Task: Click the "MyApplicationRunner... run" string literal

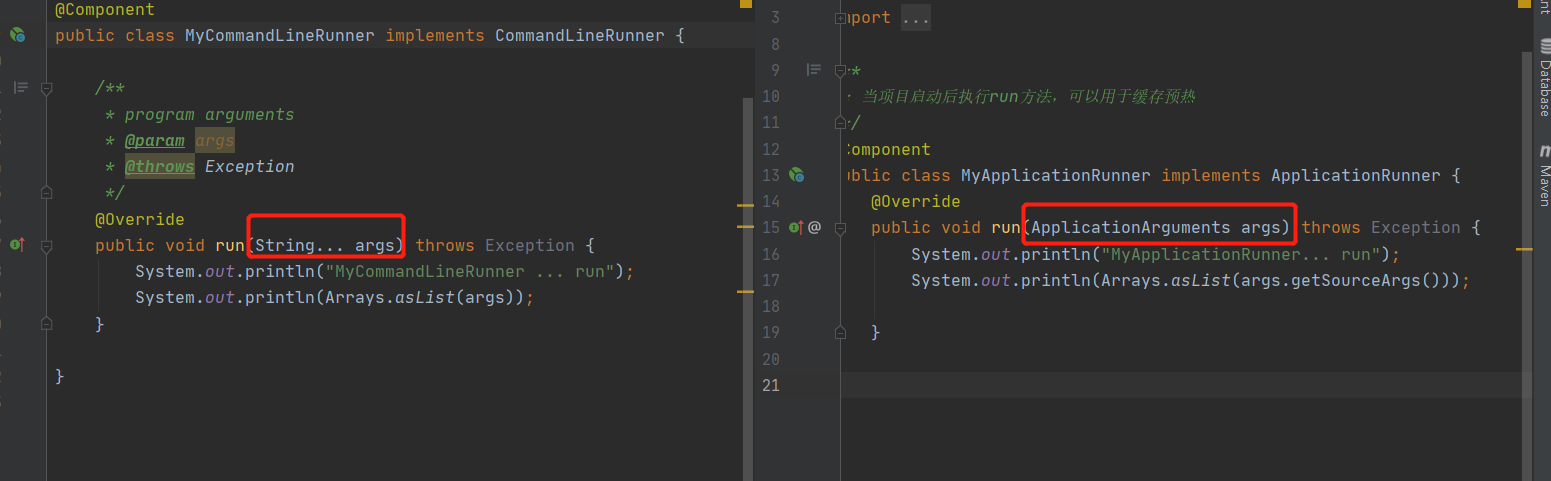Action: pos(1241,254)
